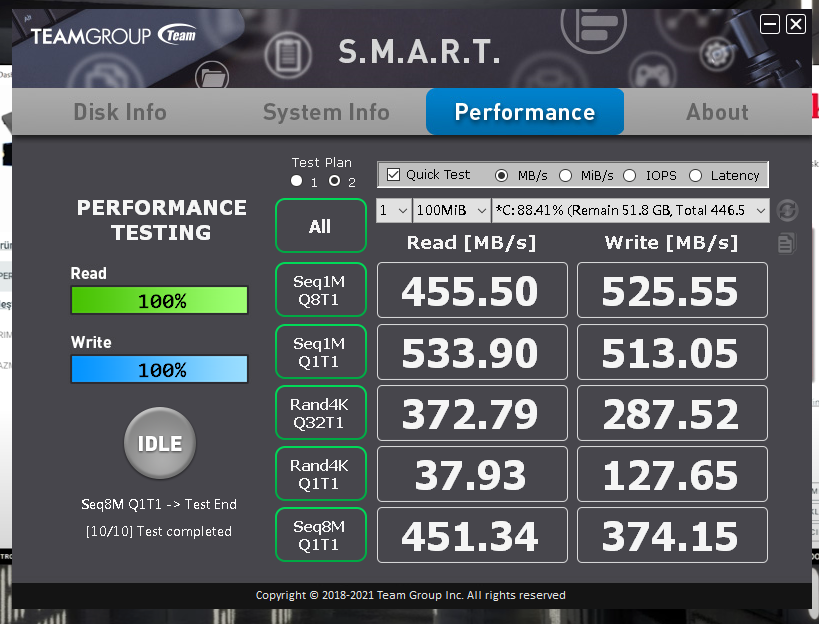Select the Performance tab

[525, 111]
